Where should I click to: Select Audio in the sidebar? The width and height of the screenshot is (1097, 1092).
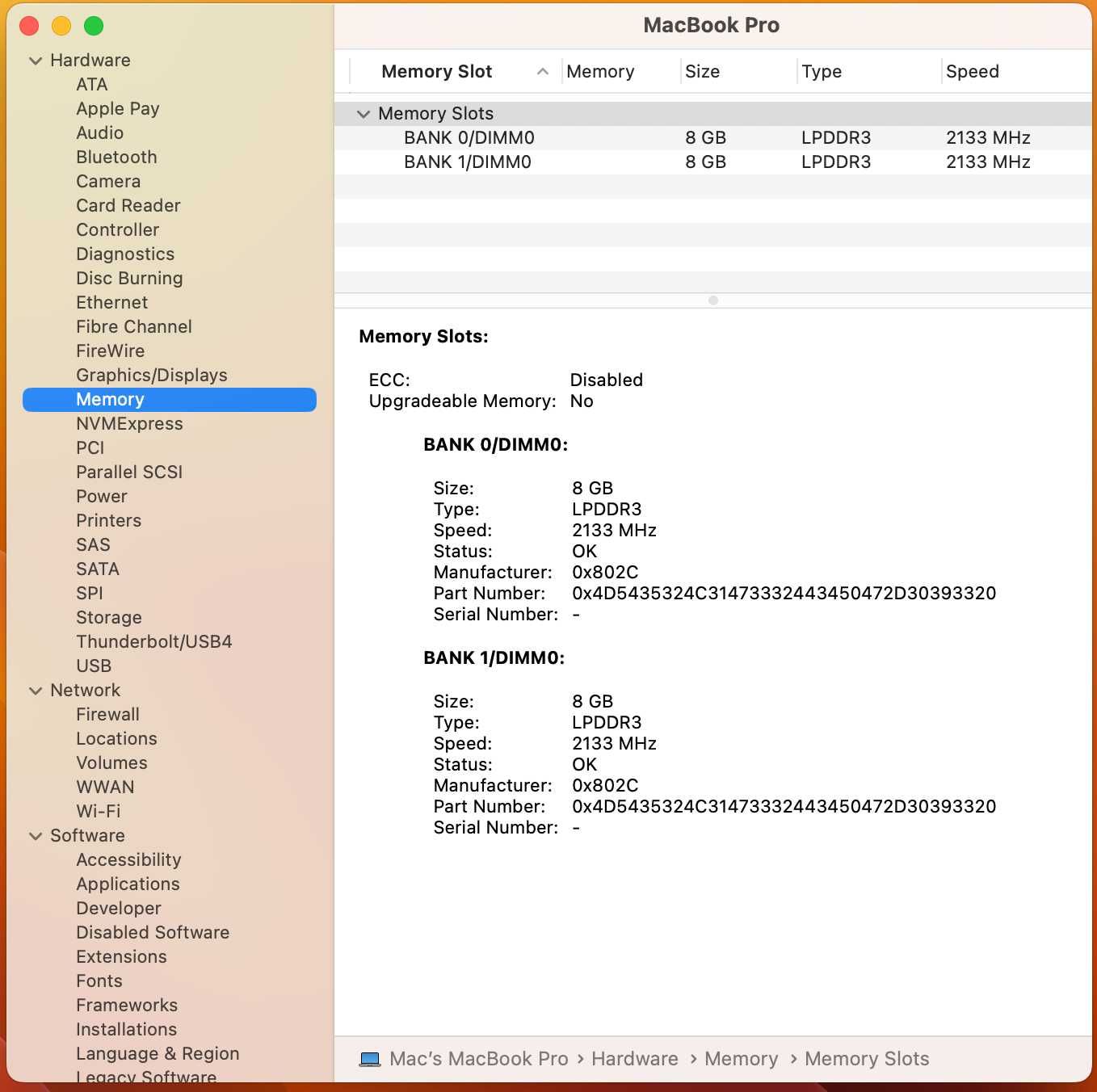pyautogui.click(x=100, y=133)
